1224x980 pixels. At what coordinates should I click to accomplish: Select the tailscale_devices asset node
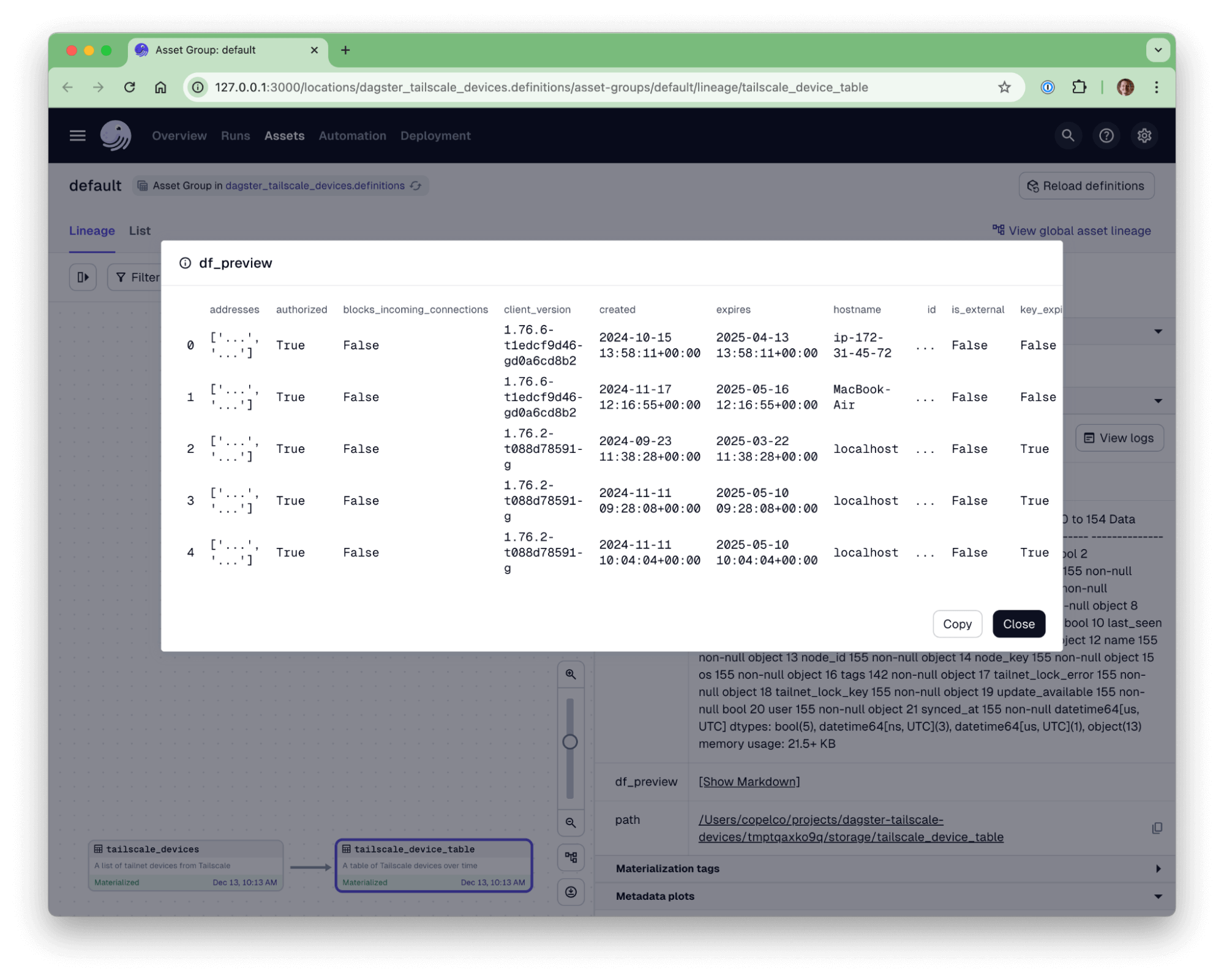click(186, 865)
